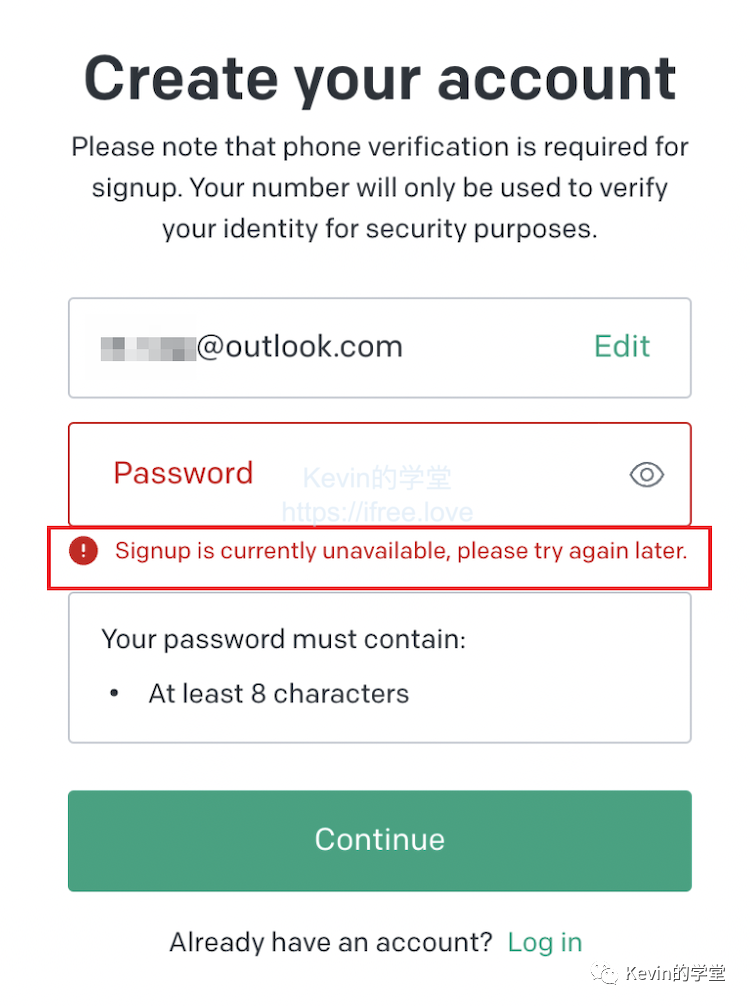Screen dimensions: 750x1006
Task: Edit the email address
Action: [621, 347]
